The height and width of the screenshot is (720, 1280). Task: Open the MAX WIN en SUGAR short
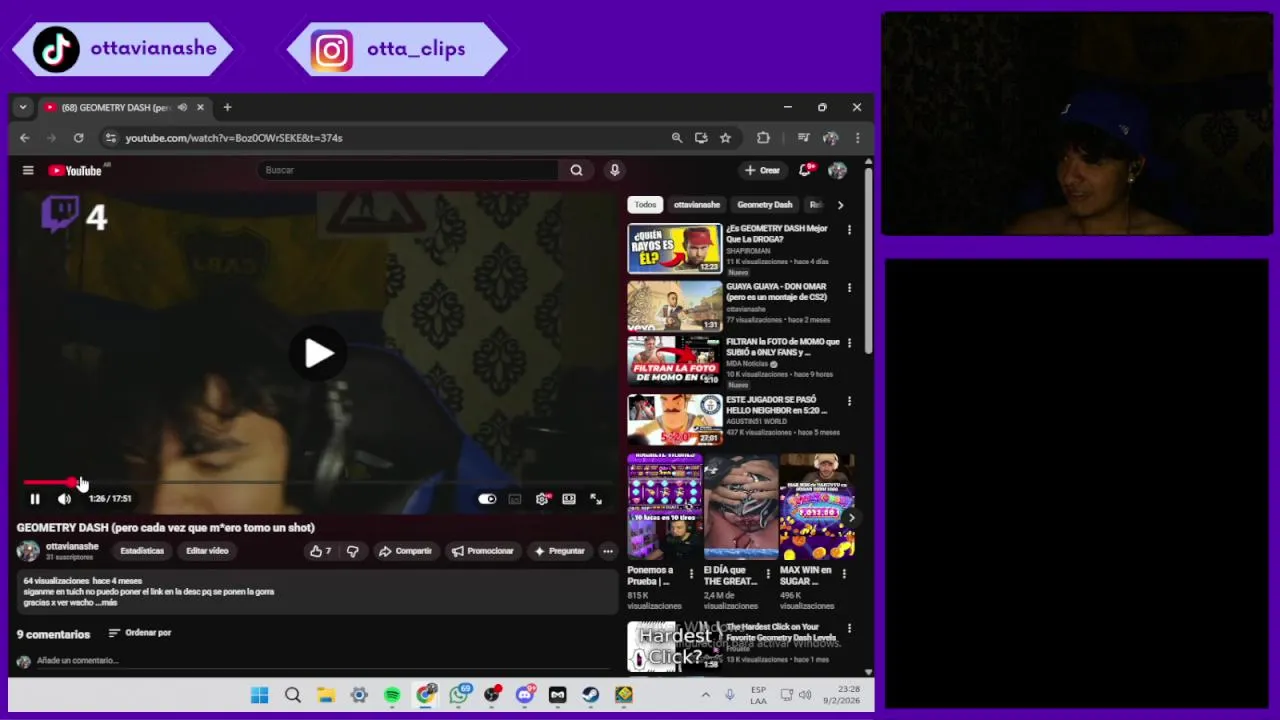tap(817, 507)
